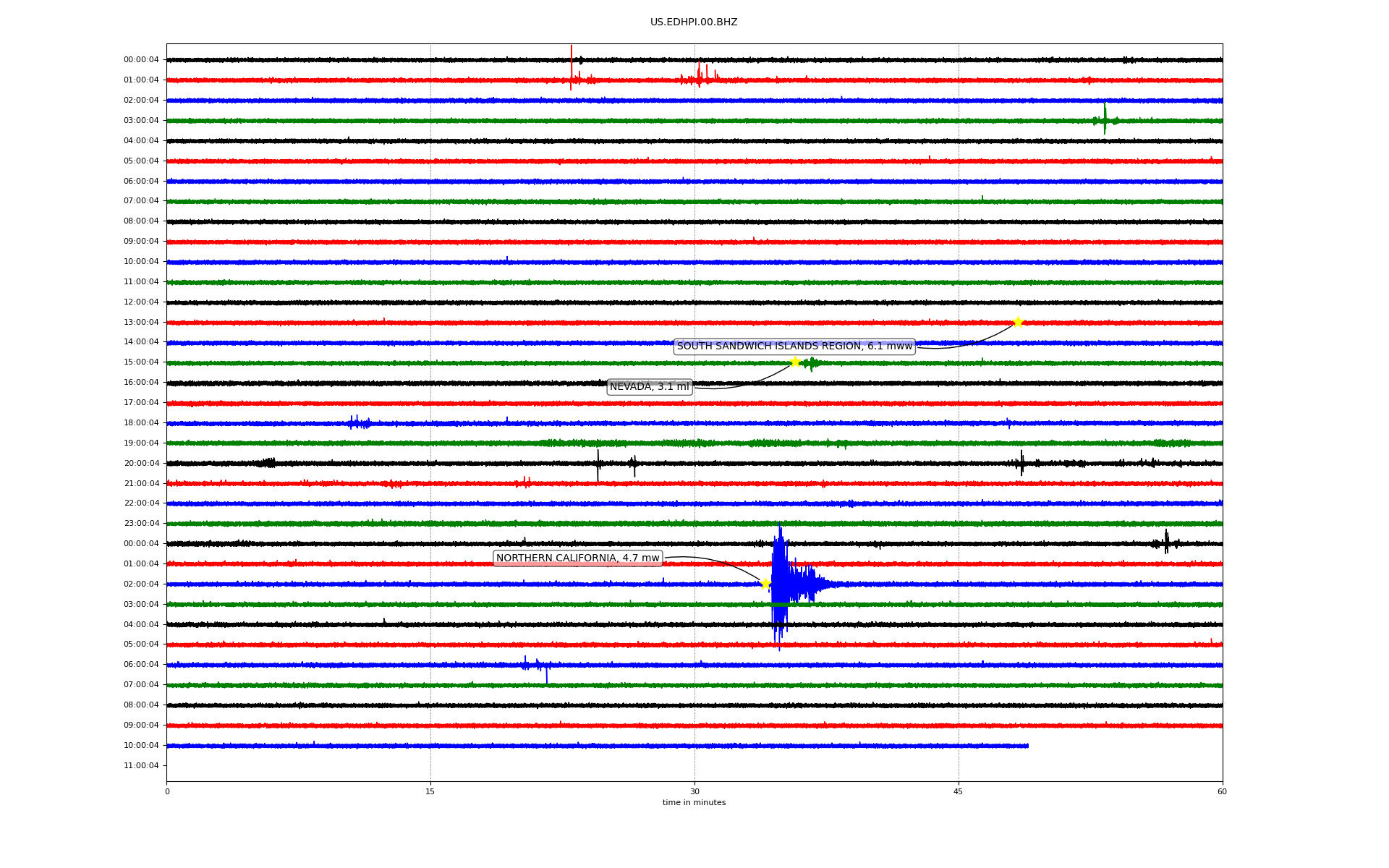Click the 23:00:04 time label
Viewport: 1389px width, 868px height.
[141, 524]
